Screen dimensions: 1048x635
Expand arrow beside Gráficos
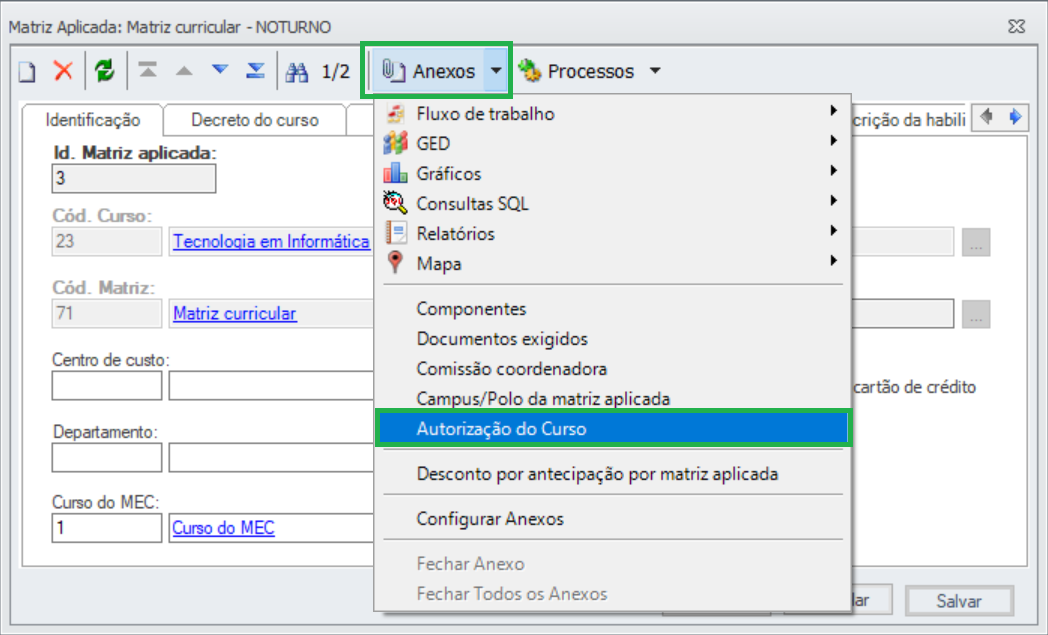coord(833,170)
